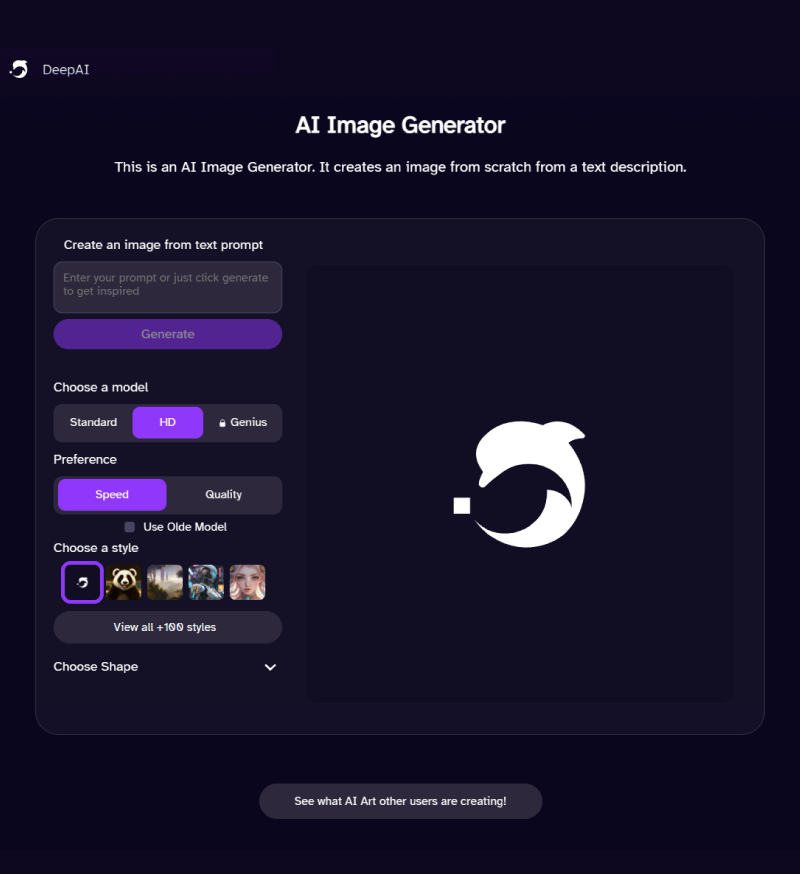Image resolution: width=800 pixels, height=874 pixels.
Task: Enable the Use Olde Model checkbox
Action: 129,527
